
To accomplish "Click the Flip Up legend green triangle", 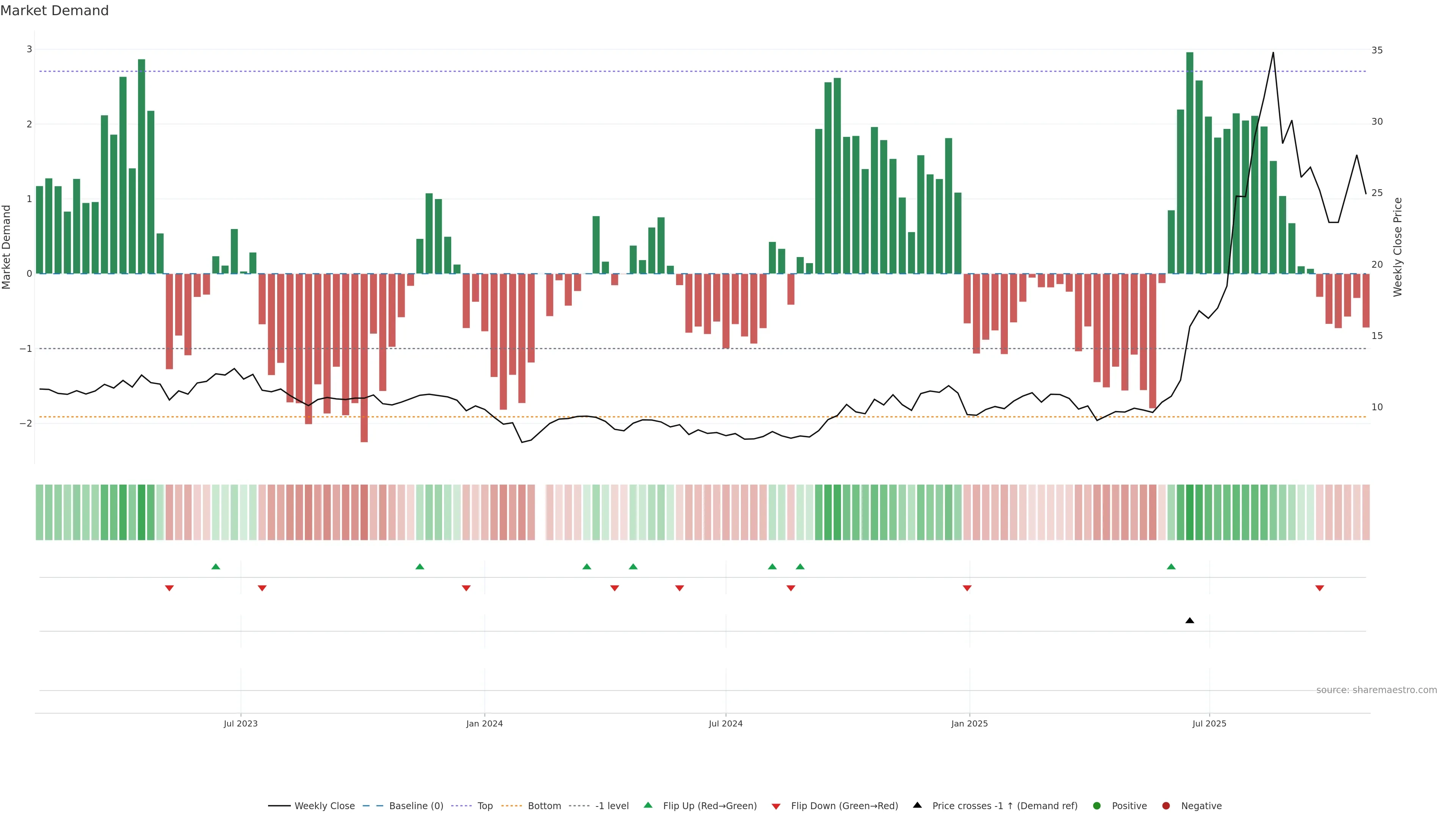I will [648, 805].
